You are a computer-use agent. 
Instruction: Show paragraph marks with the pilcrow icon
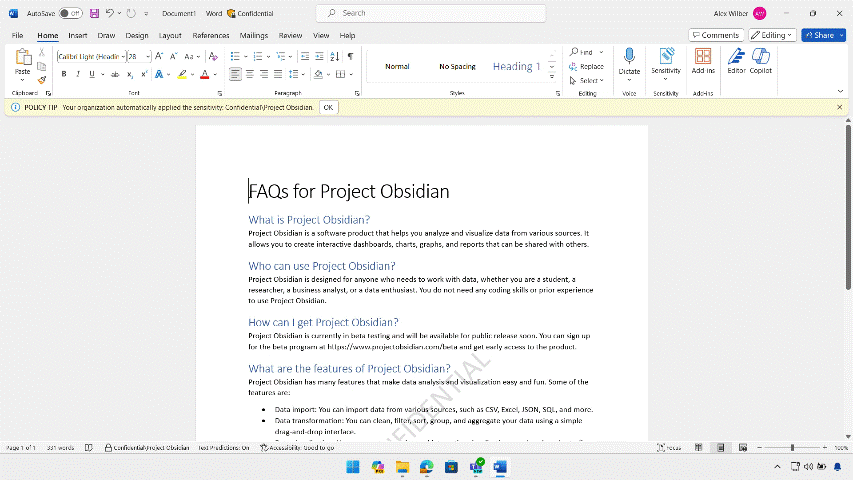(x=350, y=57)
